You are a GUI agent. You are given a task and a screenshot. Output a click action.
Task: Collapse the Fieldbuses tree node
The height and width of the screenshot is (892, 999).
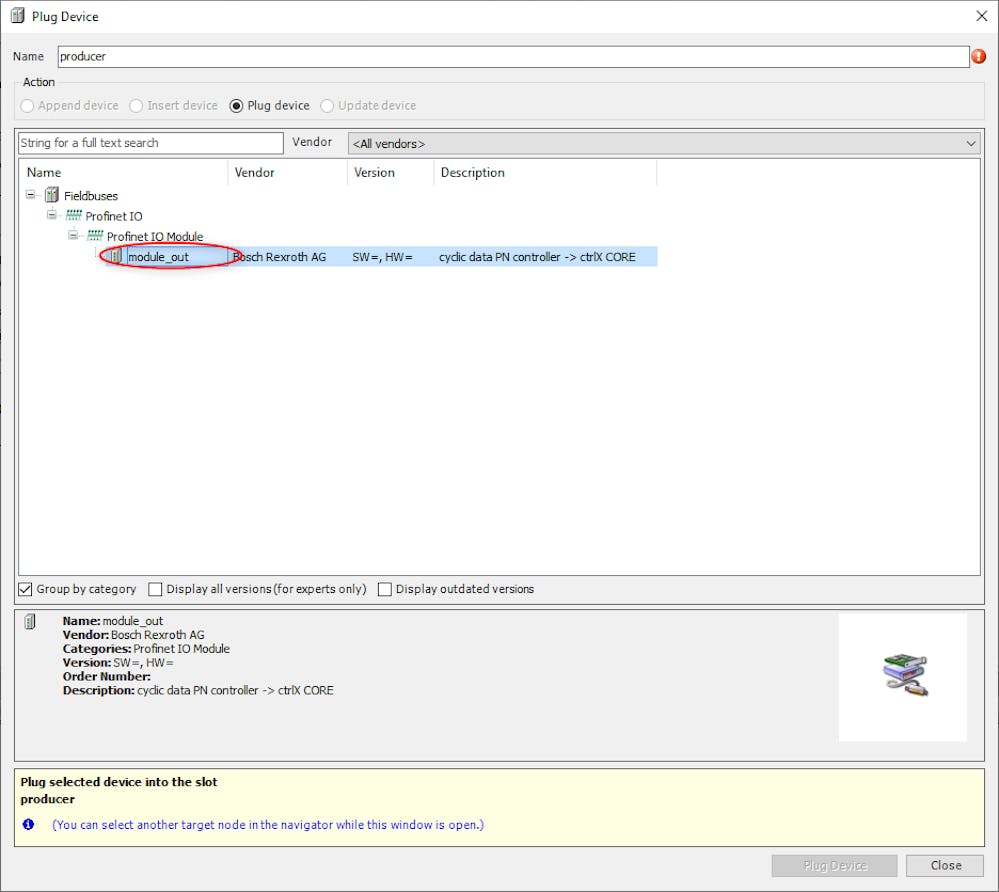[x=31, y=194]
